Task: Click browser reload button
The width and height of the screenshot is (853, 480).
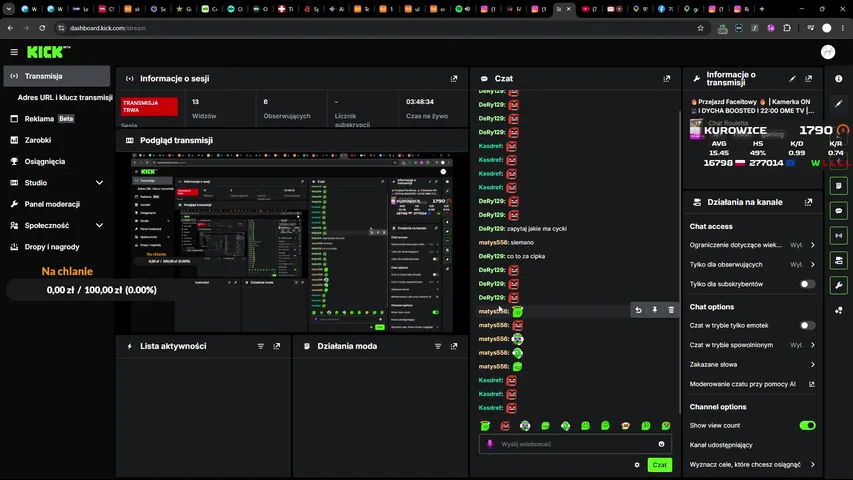Action: 42,28
